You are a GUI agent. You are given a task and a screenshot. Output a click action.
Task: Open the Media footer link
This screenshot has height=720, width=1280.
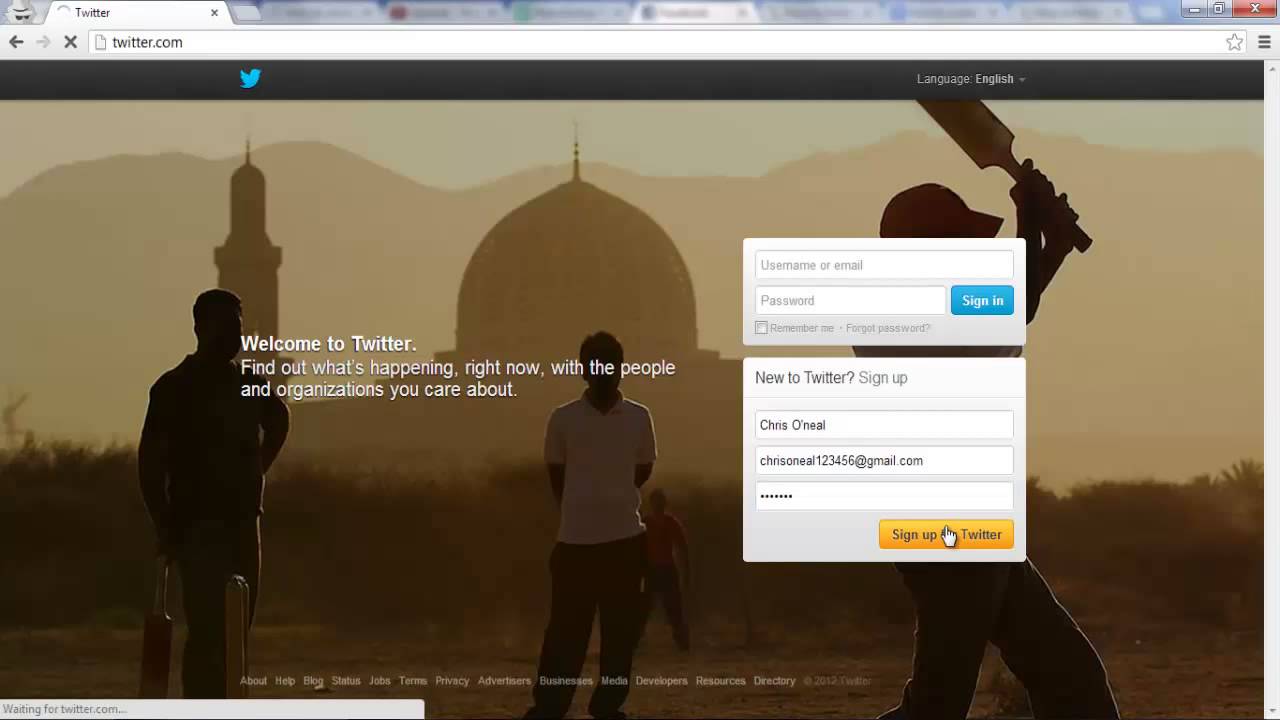coord(614,681)
